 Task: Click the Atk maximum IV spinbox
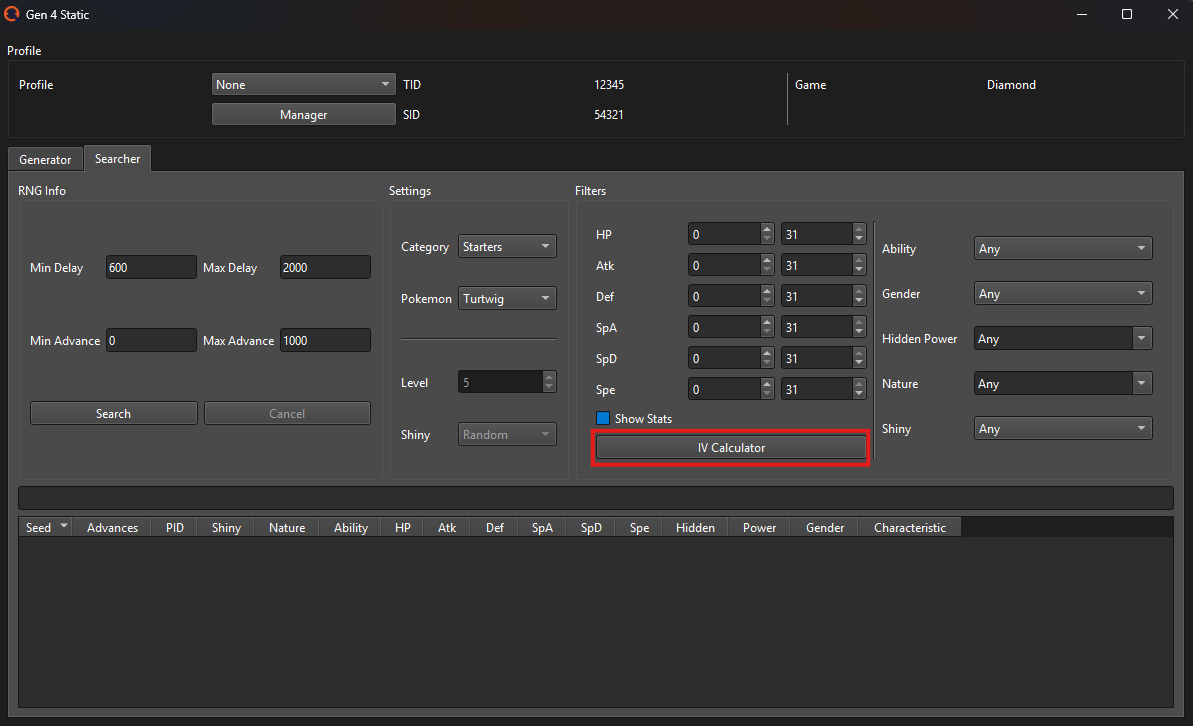point(823,266)
